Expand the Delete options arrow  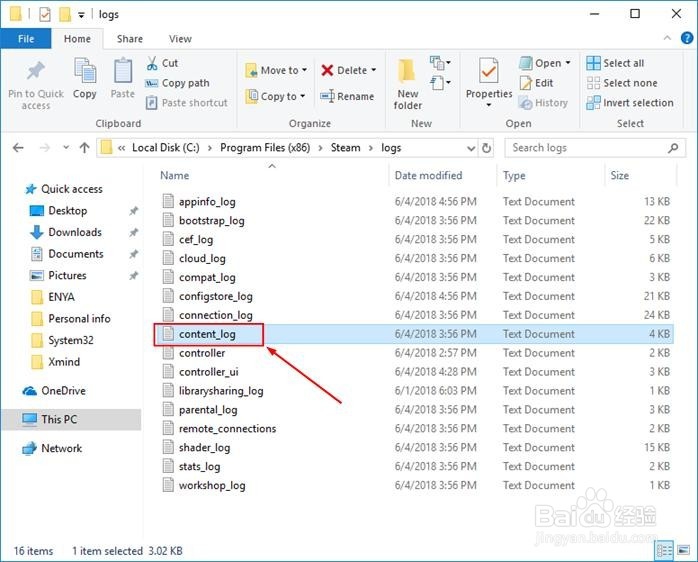coord(373,70)
